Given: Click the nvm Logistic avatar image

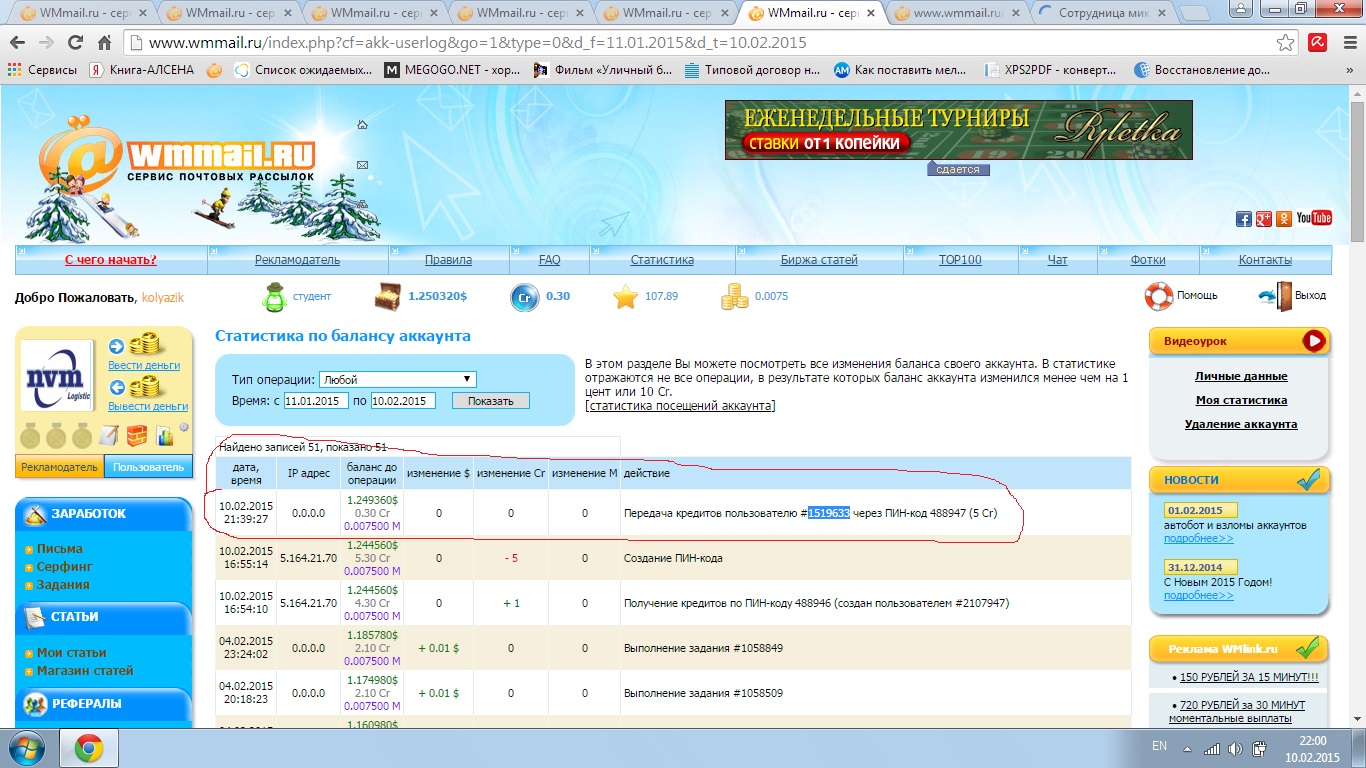Looking at the screenshot, I should pos(58,375).
